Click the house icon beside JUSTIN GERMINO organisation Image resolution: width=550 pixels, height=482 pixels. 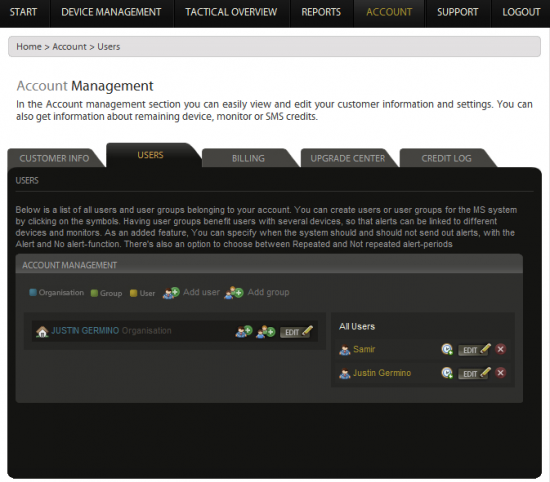coord(42,331)
